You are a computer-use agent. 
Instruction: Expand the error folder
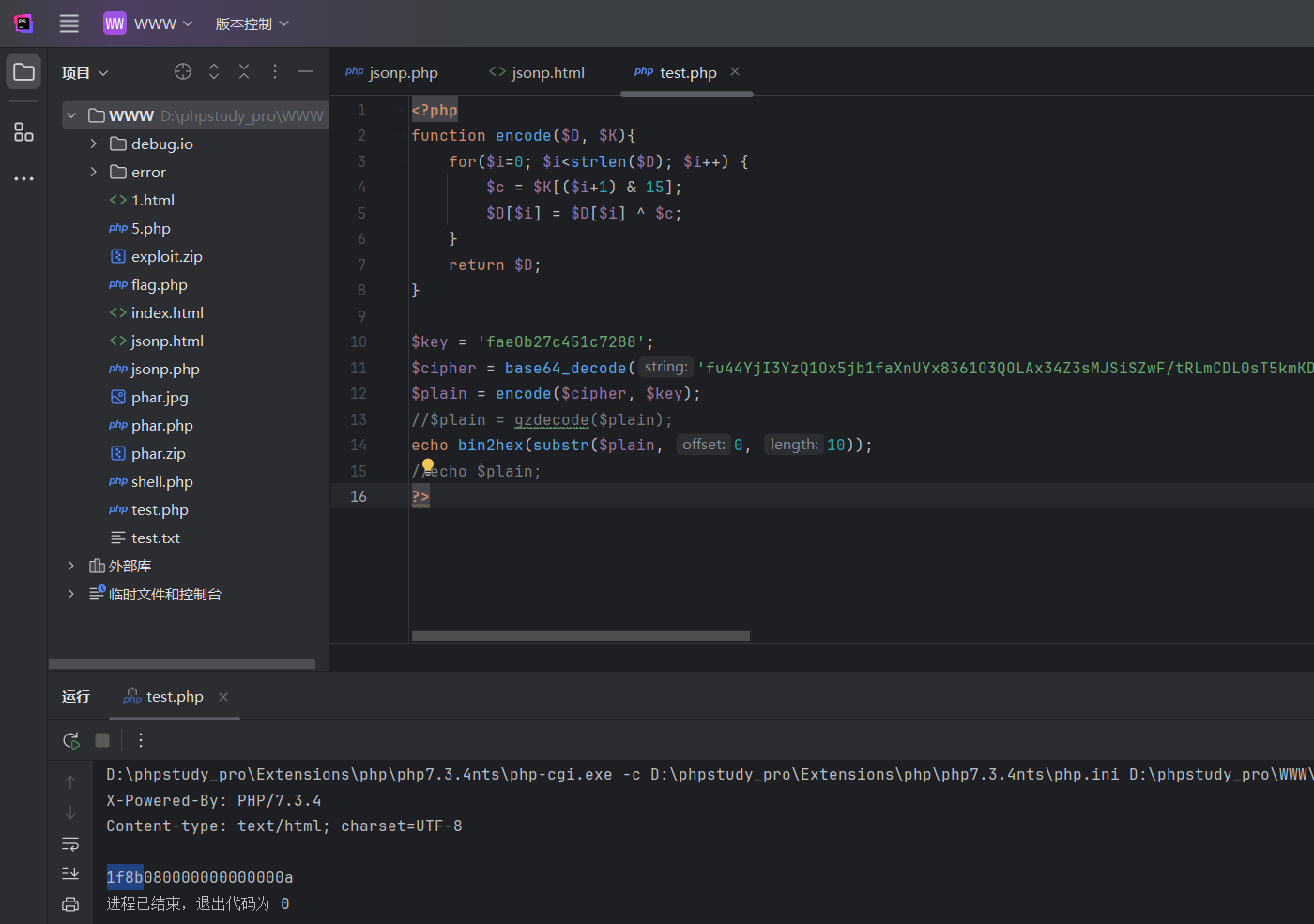coord(93,172)
